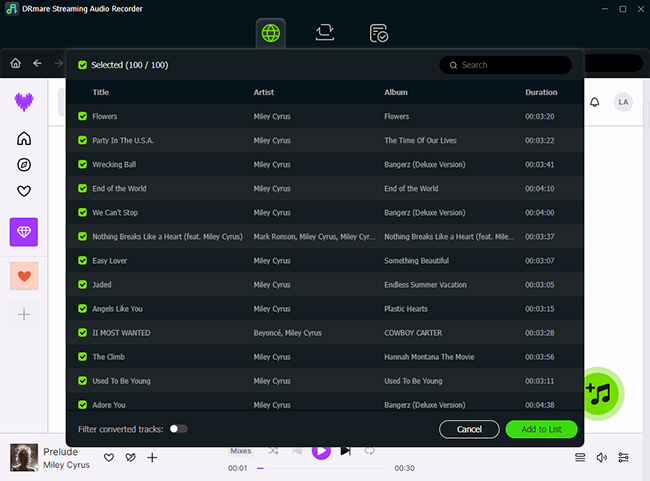Skip to the next track
Screen dimensions: 650x481
pyautogui.click(x=346, y=451)
